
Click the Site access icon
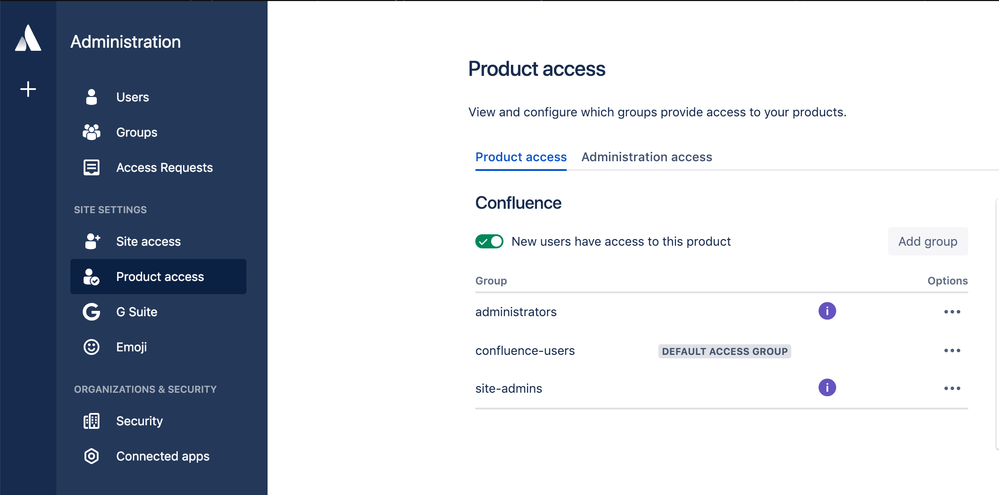click(92, 241)
